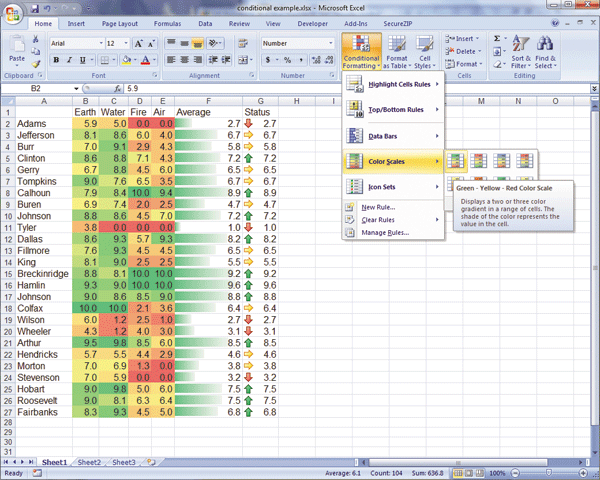Click the Find & Select icon
Viewport: 600px width, 480px height.
546,52
